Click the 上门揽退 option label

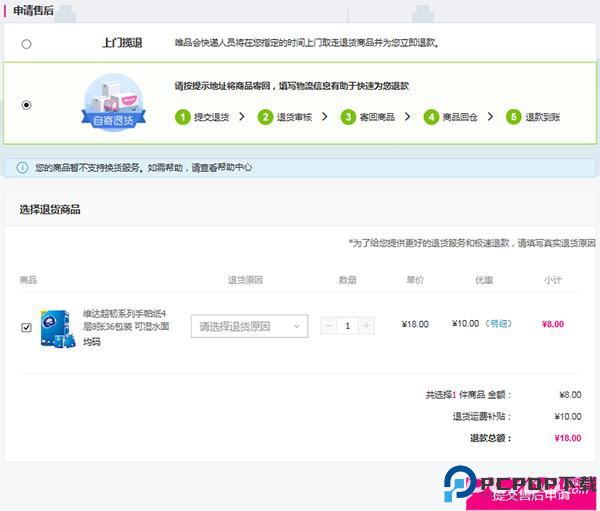coord(122,44)
